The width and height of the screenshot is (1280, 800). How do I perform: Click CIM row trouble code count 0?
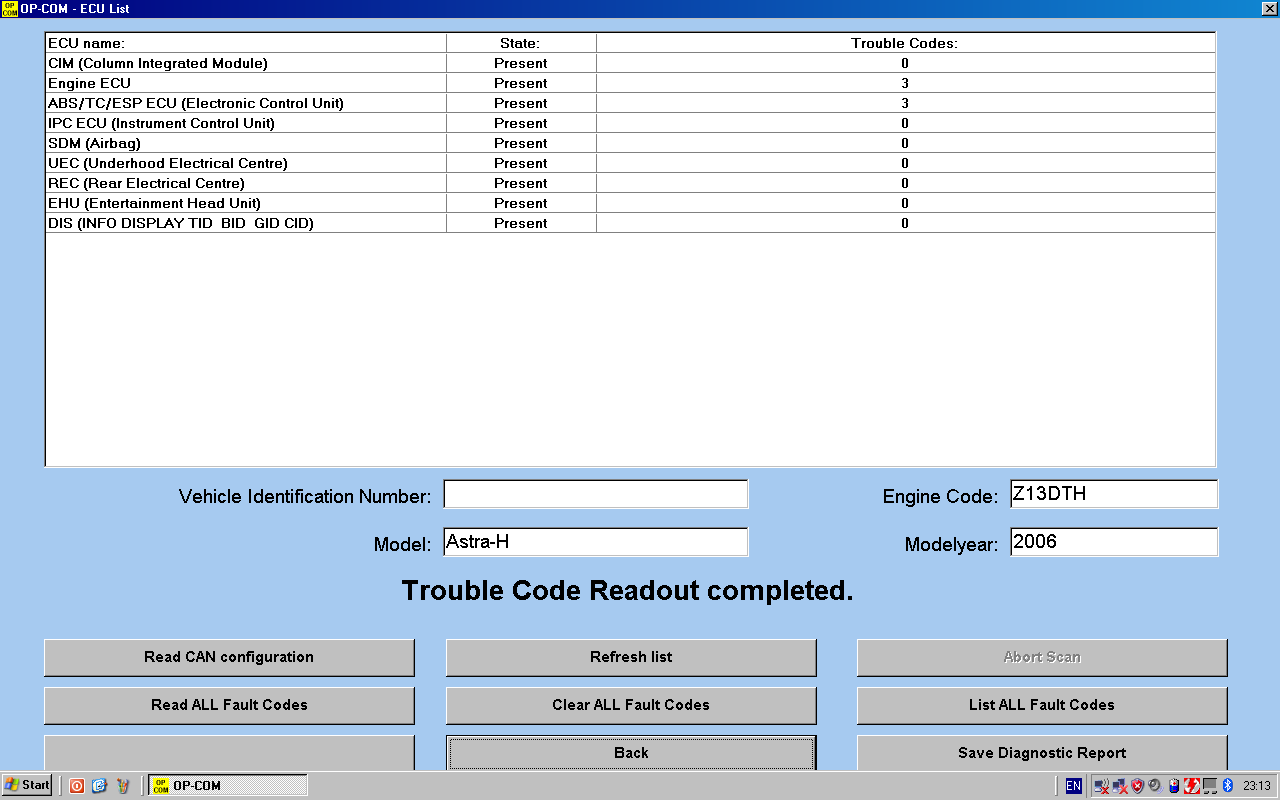pyautogui.click(x=905, y=63)
